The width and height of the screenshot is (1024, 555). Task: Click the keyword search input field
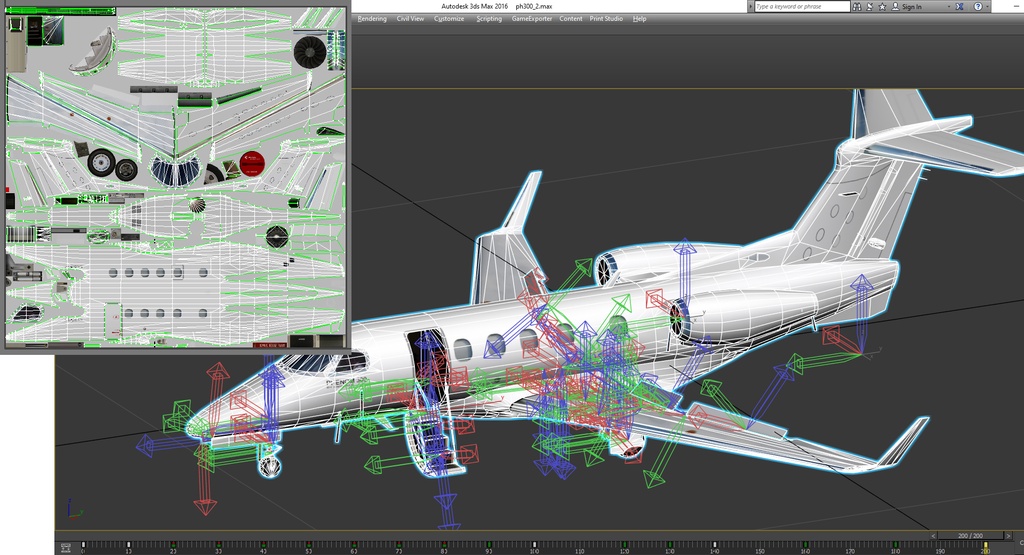coord(801,6)
